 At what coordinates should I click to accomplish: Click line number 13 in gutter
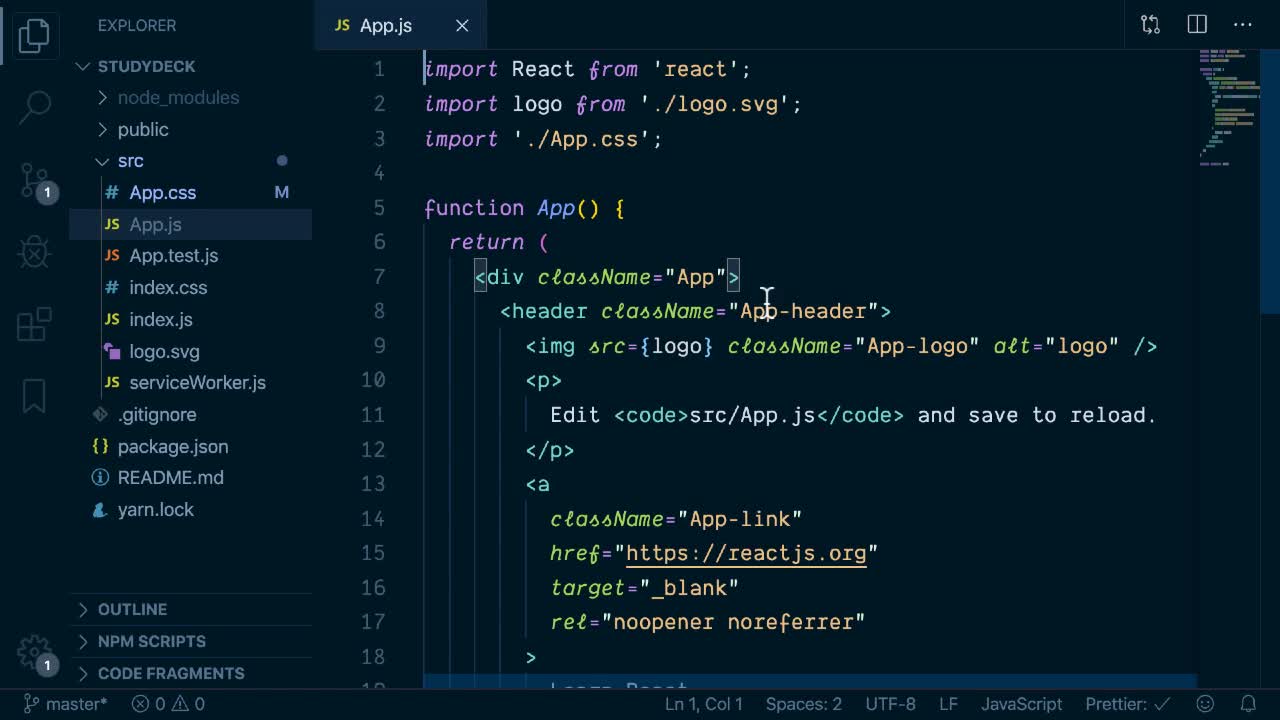372,484
